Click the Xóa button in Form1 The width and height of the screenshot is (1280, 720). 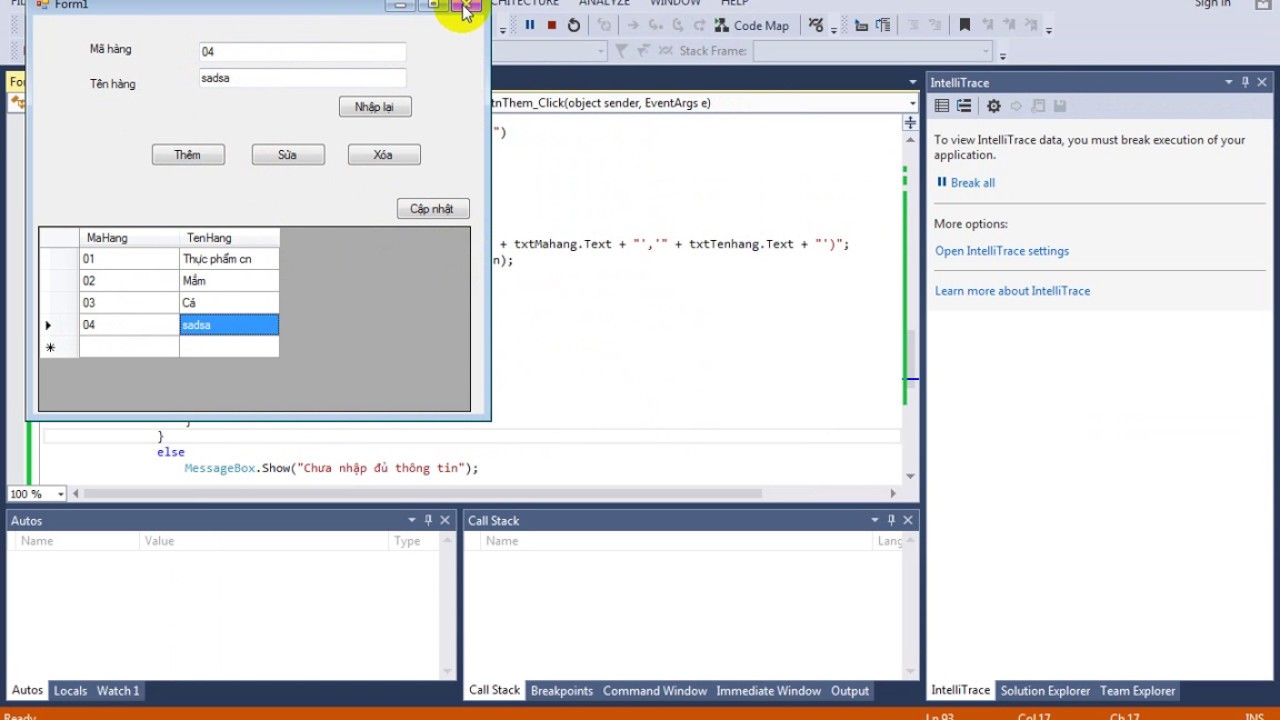384,155
